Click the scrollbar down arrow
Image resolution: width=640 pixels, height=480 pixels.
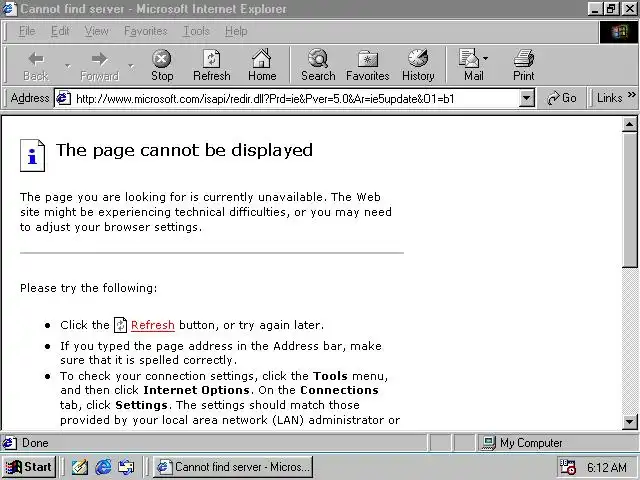[x=630, y=421]
